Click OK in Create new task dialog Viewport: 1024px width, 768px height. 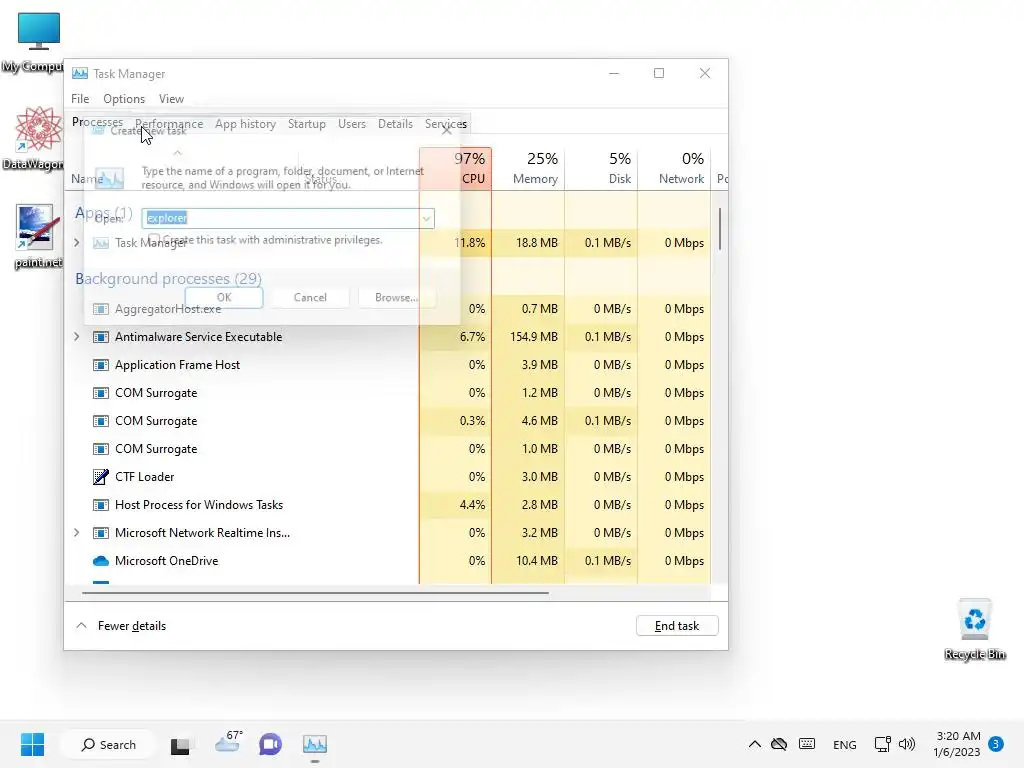[x=224, y=297]
